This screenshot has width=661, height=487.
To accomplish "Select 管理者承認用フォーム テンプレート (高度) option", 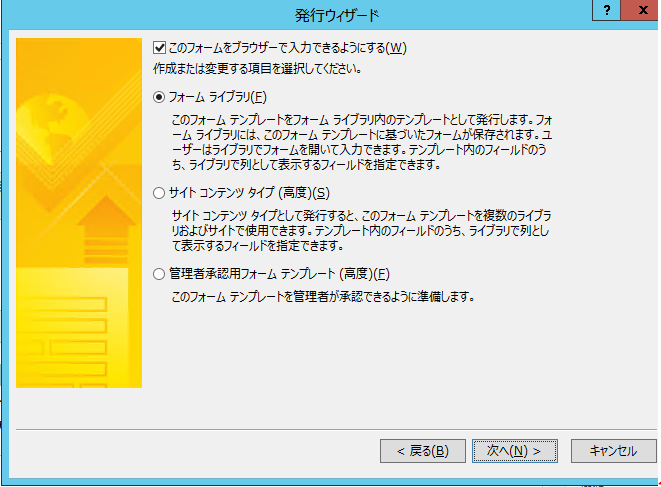I will pos(159,274).
